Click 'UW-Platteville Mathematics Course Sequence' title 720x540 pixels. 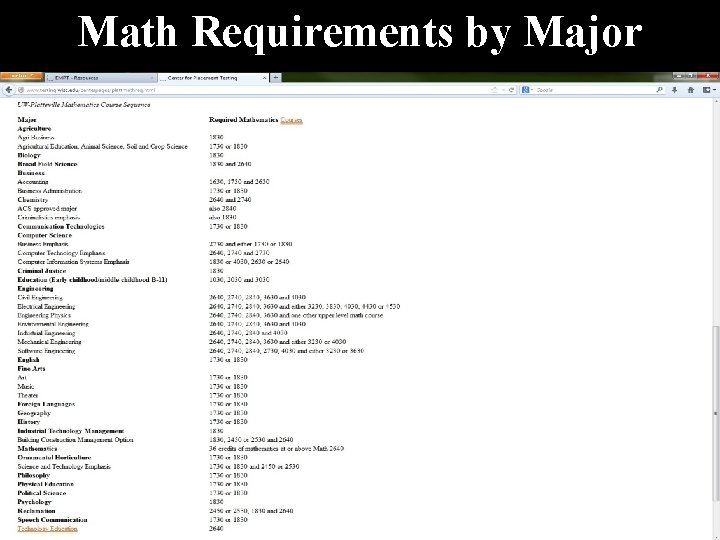click(84, 105)
